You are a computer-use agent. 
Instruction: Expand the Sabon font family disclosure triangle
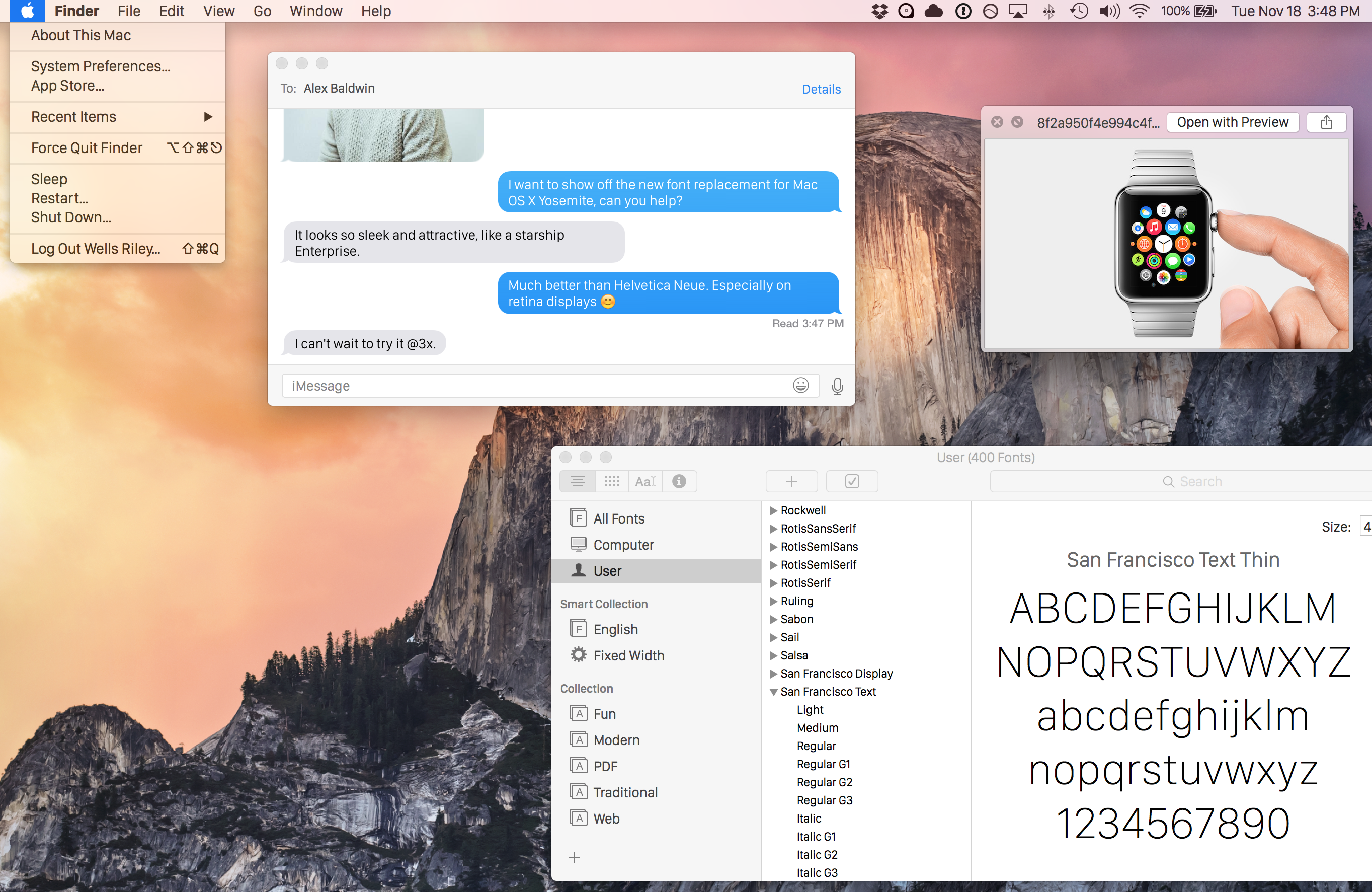(x=773, y=619)
